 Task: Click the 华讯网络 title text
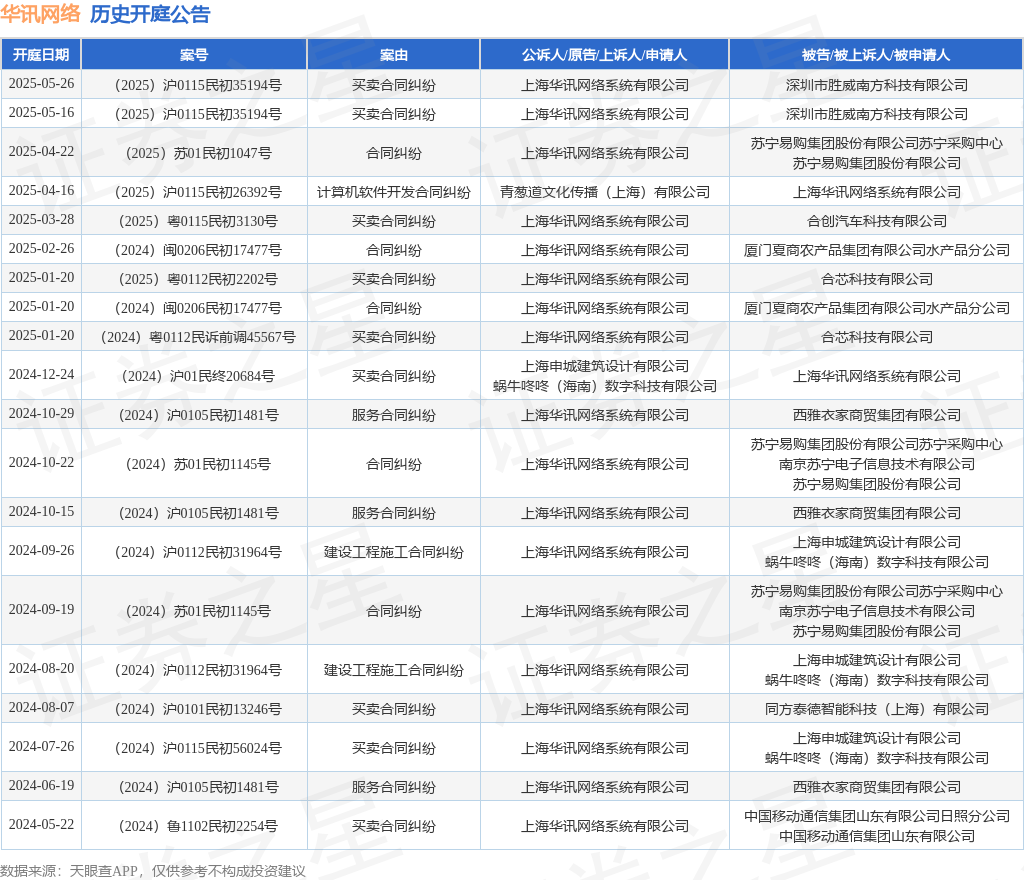40,14
